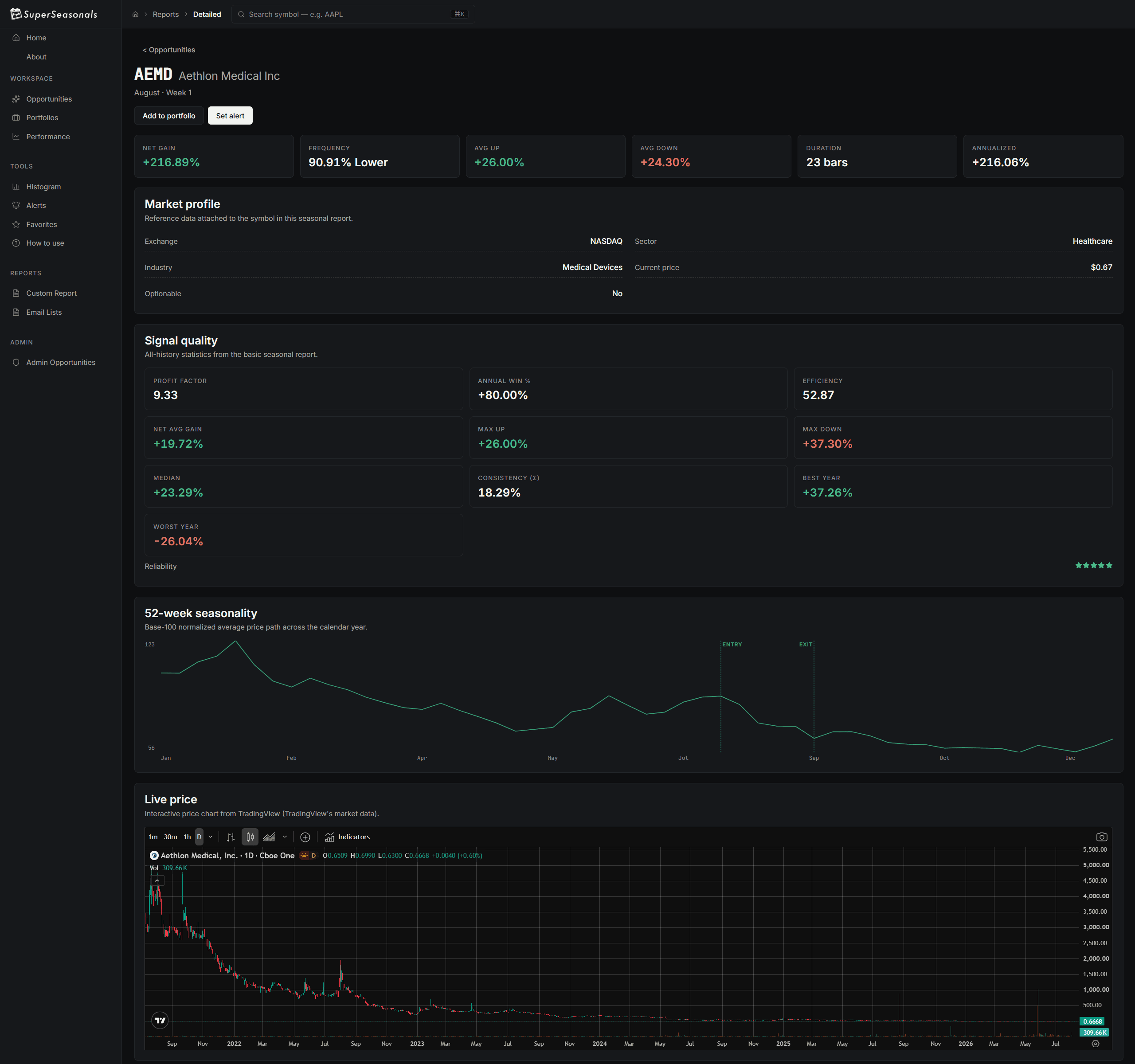Click the Annualized +216.06% value
The height and width of the screenshot is (1064, 1135).
point(1000,163)
